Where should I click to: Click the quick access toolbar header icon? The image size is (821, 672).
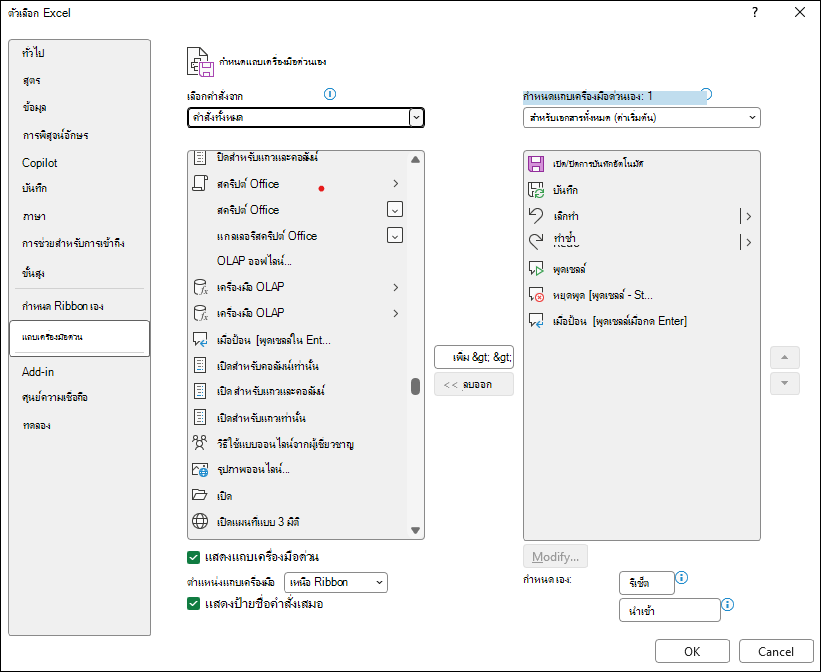click(x=201, y=62)
